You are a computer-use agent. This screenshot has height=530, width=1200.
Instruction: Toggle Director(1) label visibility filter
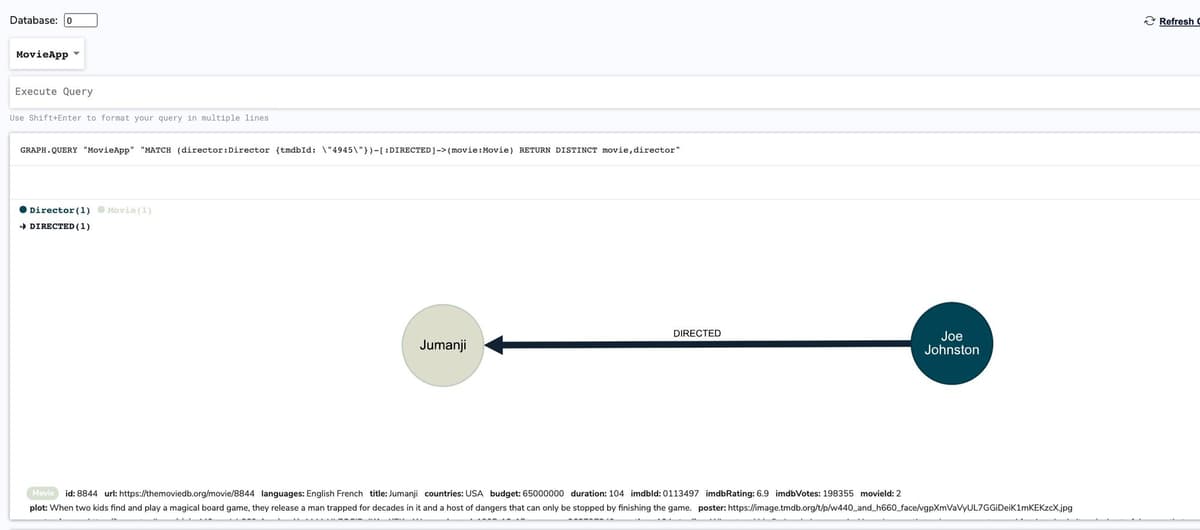pyautogui.click(x=60, y=210)
